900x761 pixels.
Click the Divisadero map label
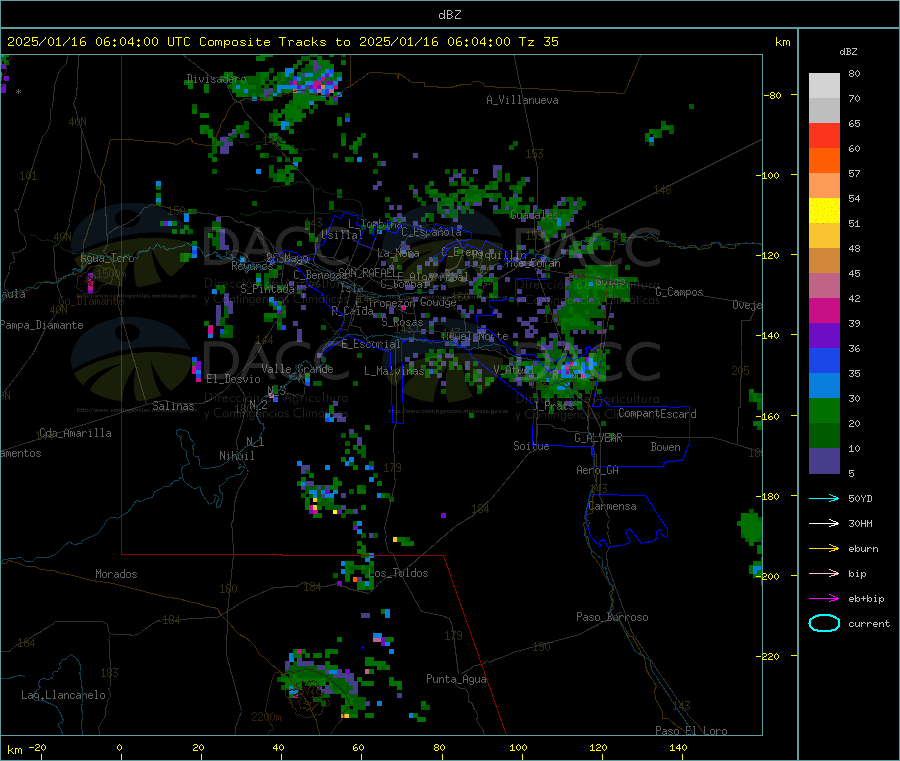[216, 79]
